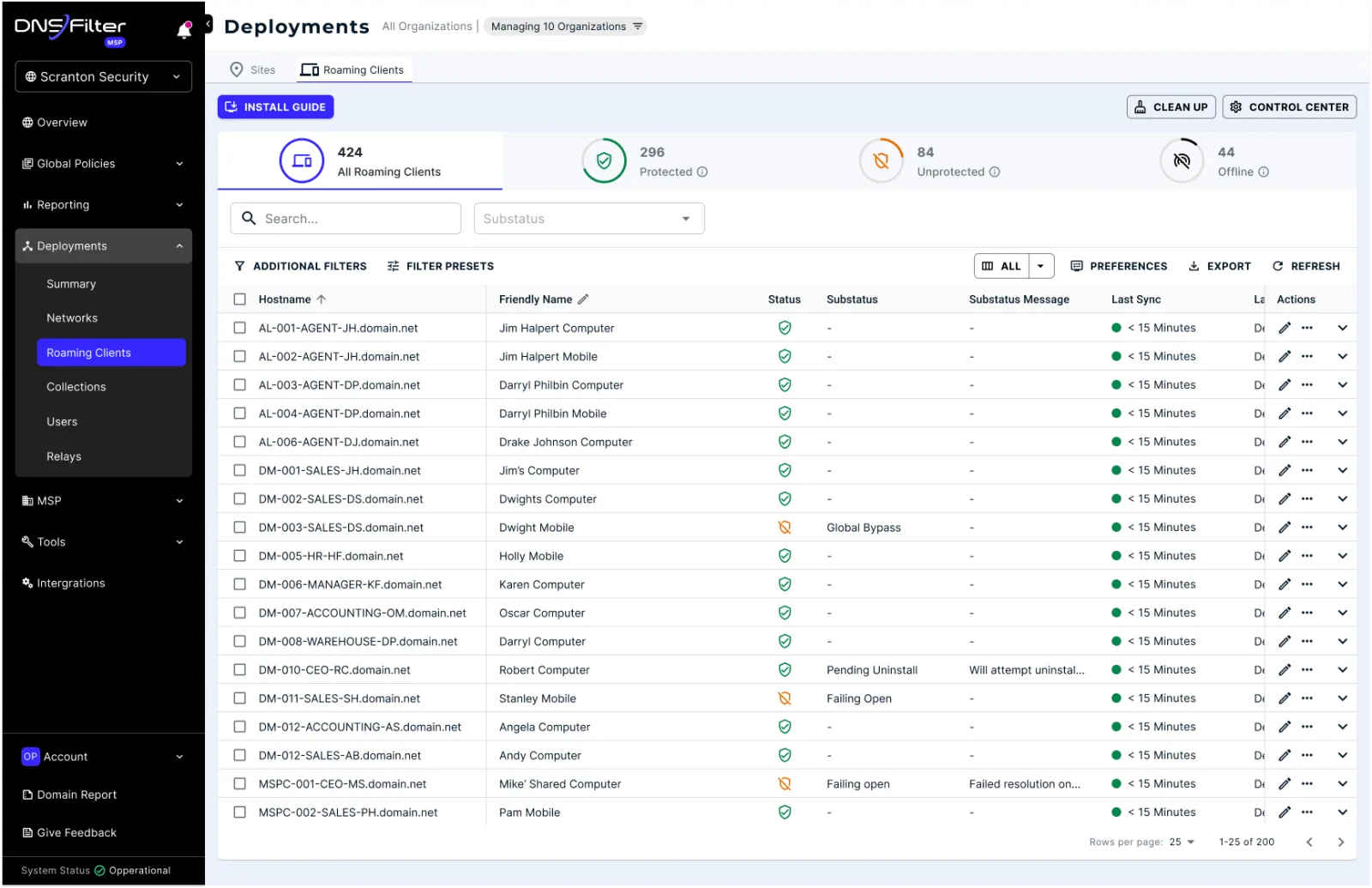The width and height of the screenshot is (1372, 888).
Task: Open more actions for DM-010-CEO-RC row
Action: click(1307, 670)
